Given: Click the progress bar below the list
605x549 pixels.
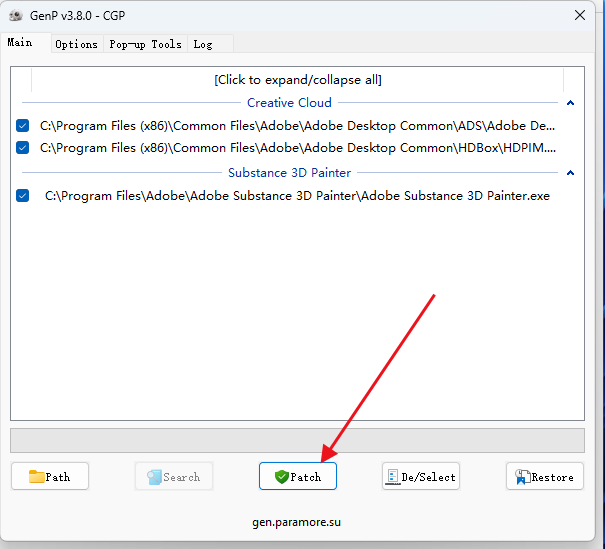Looking at the screenshot, I should coord(297,440).
